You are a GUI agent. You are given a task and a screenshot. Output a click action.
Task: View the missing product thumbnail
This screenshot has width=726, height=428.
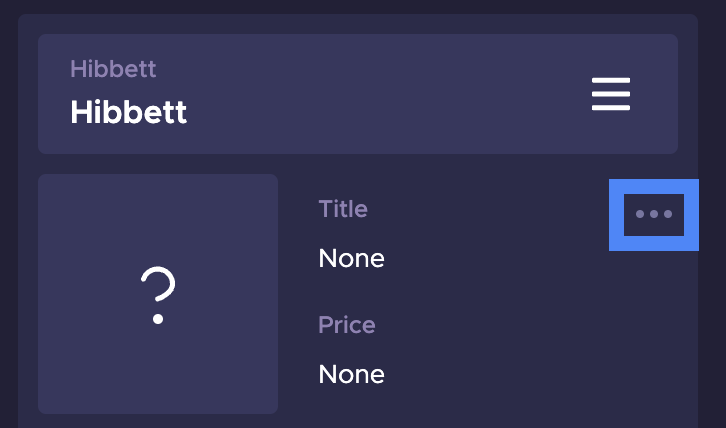[x=158, y=294]
